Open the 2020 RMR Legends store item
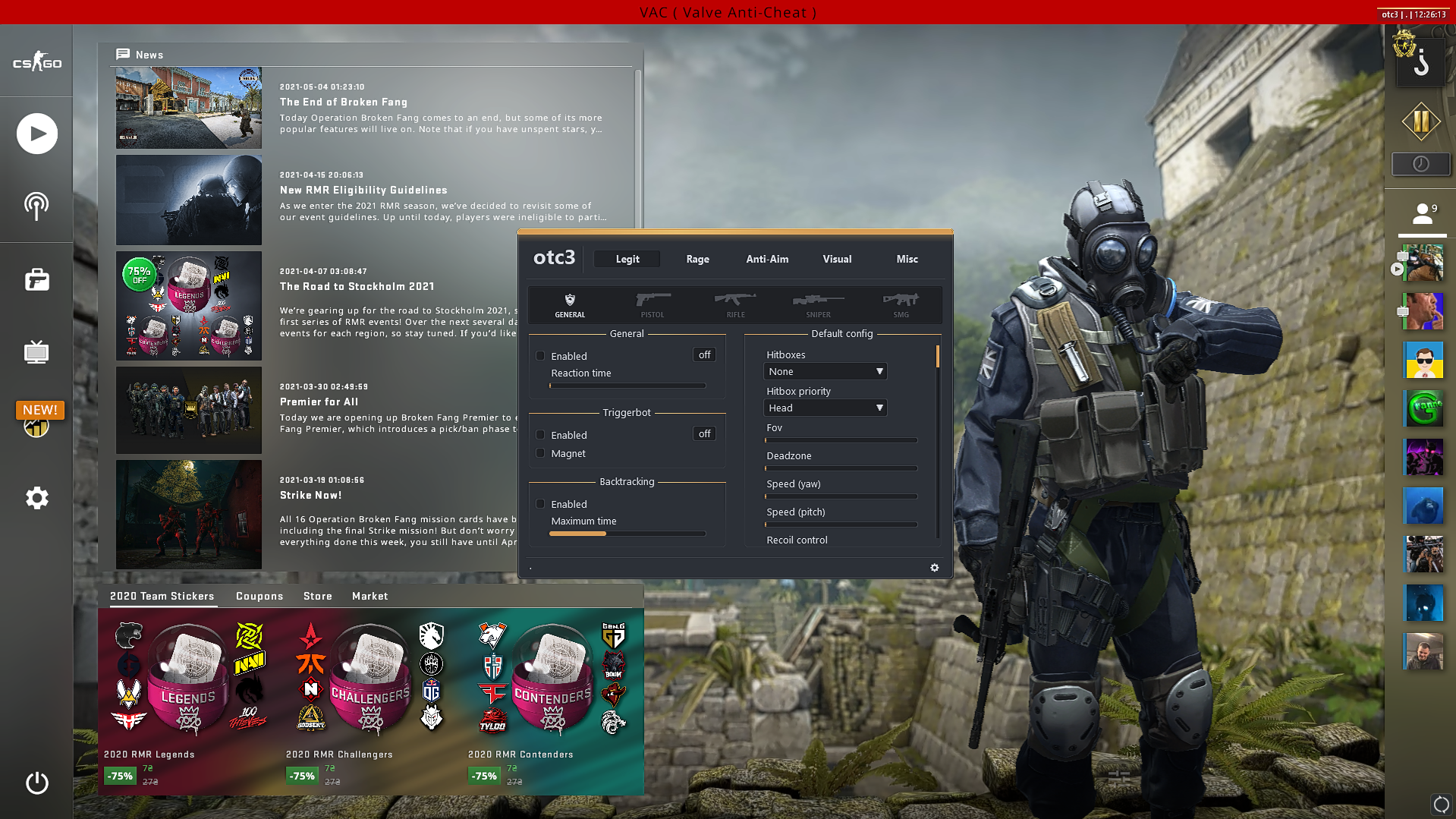Image resolution: width=1456 pixels, height=819 pixels. click(x=189, y=701)
